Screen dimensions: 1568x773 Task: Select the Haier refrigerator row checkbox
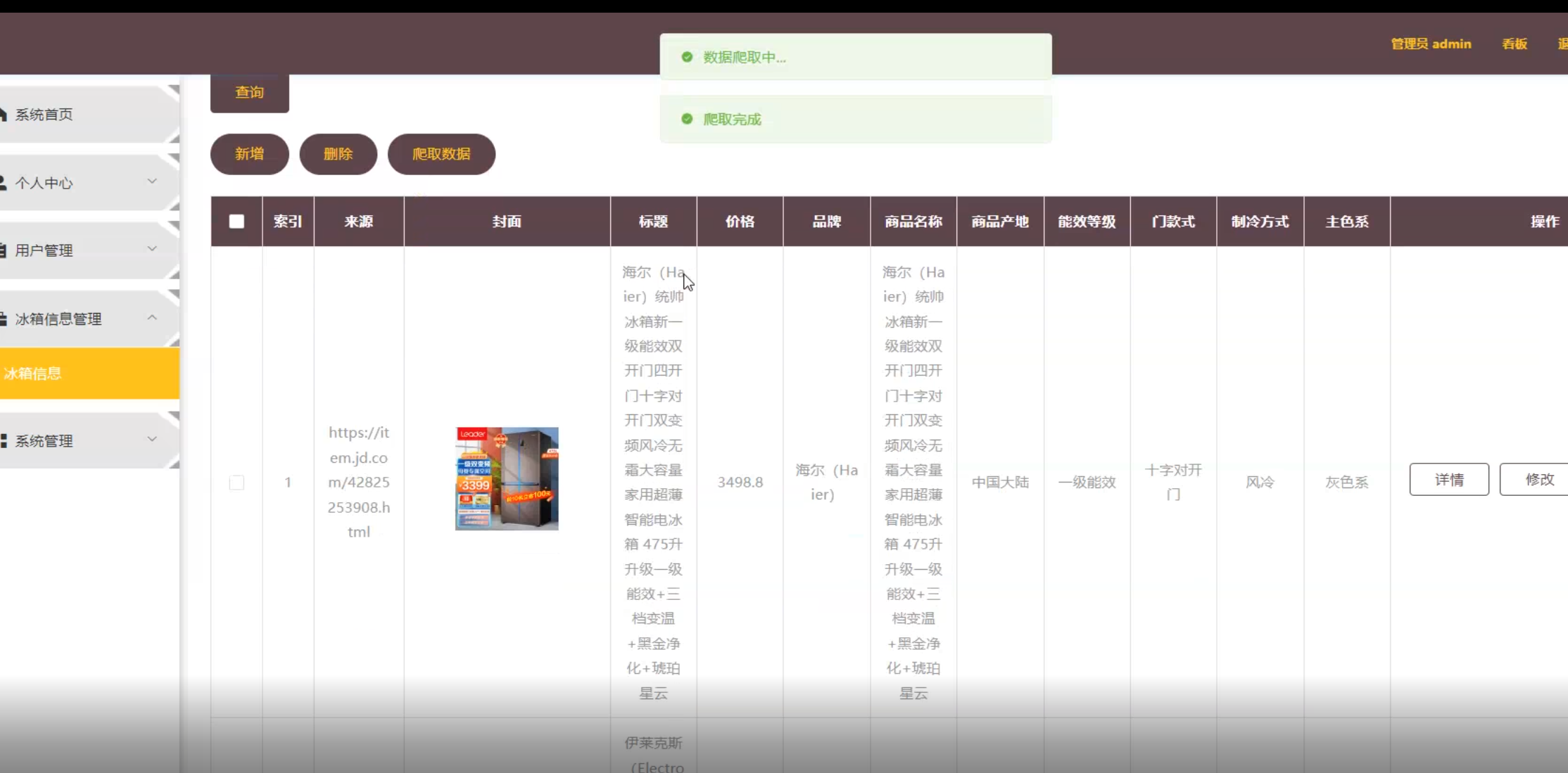point(236,482)
